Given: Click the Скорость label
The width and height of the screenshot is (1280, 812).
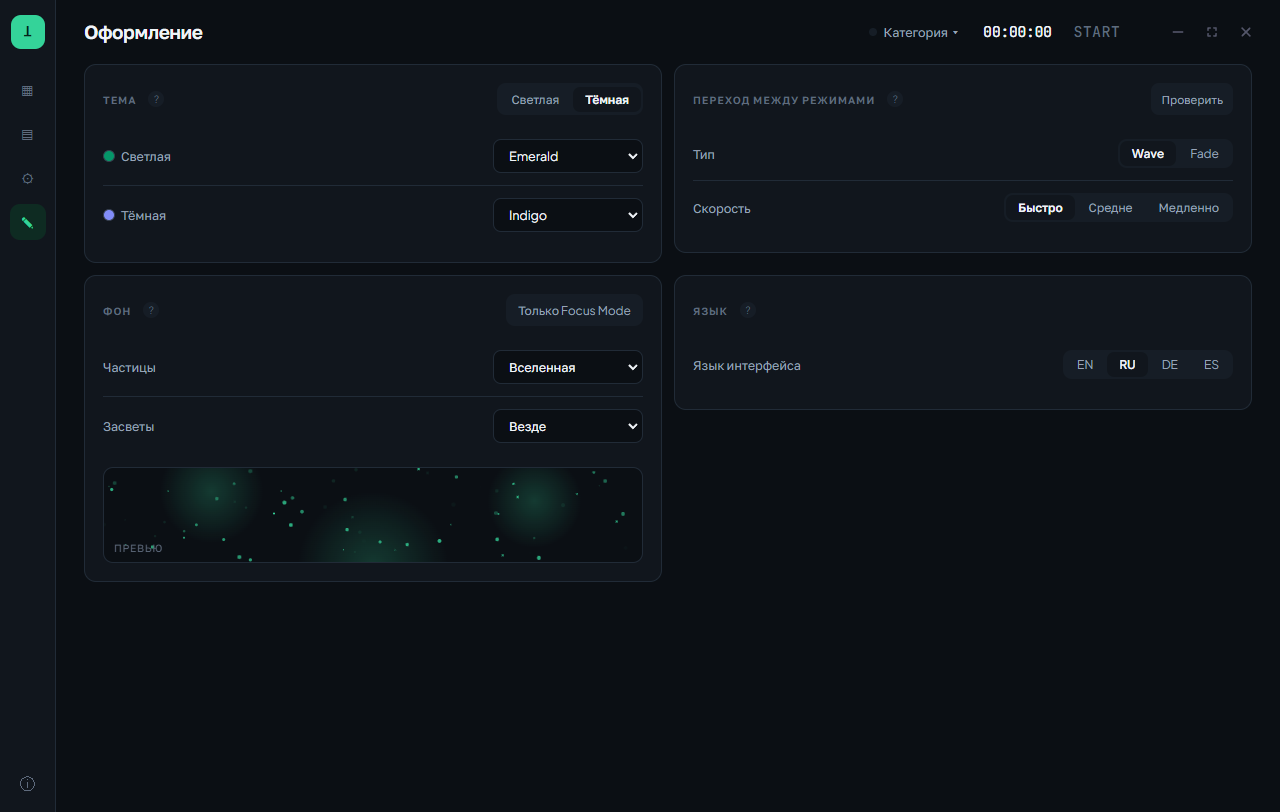Looking at the screenshot, I should point(722,209).
